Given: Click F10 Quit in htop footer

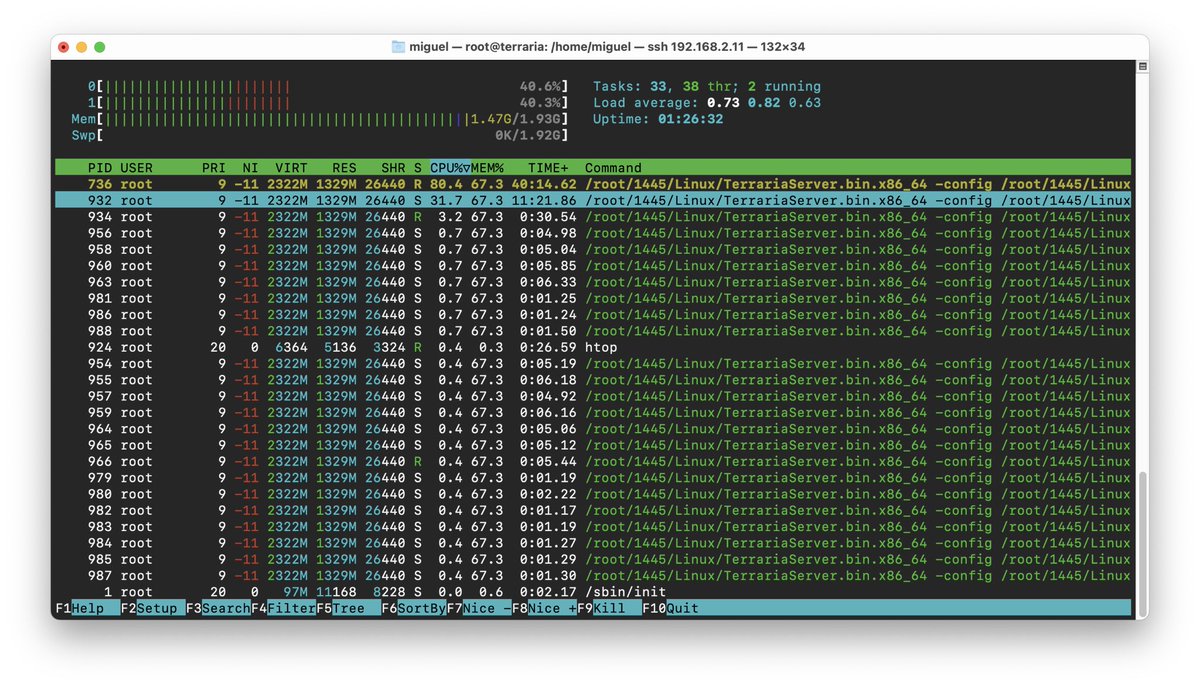Looking at the screenshot, I should (670, 608).
